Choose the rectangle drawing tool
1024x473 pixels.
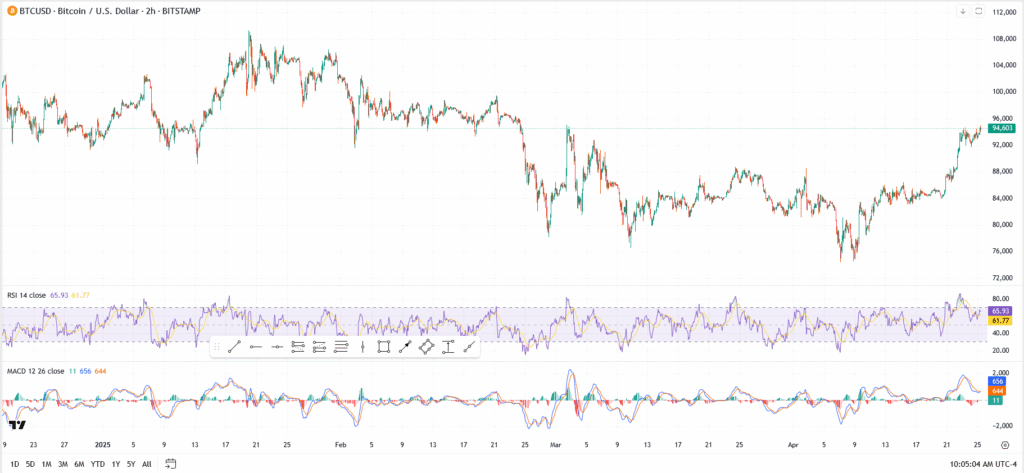point(383,347)
